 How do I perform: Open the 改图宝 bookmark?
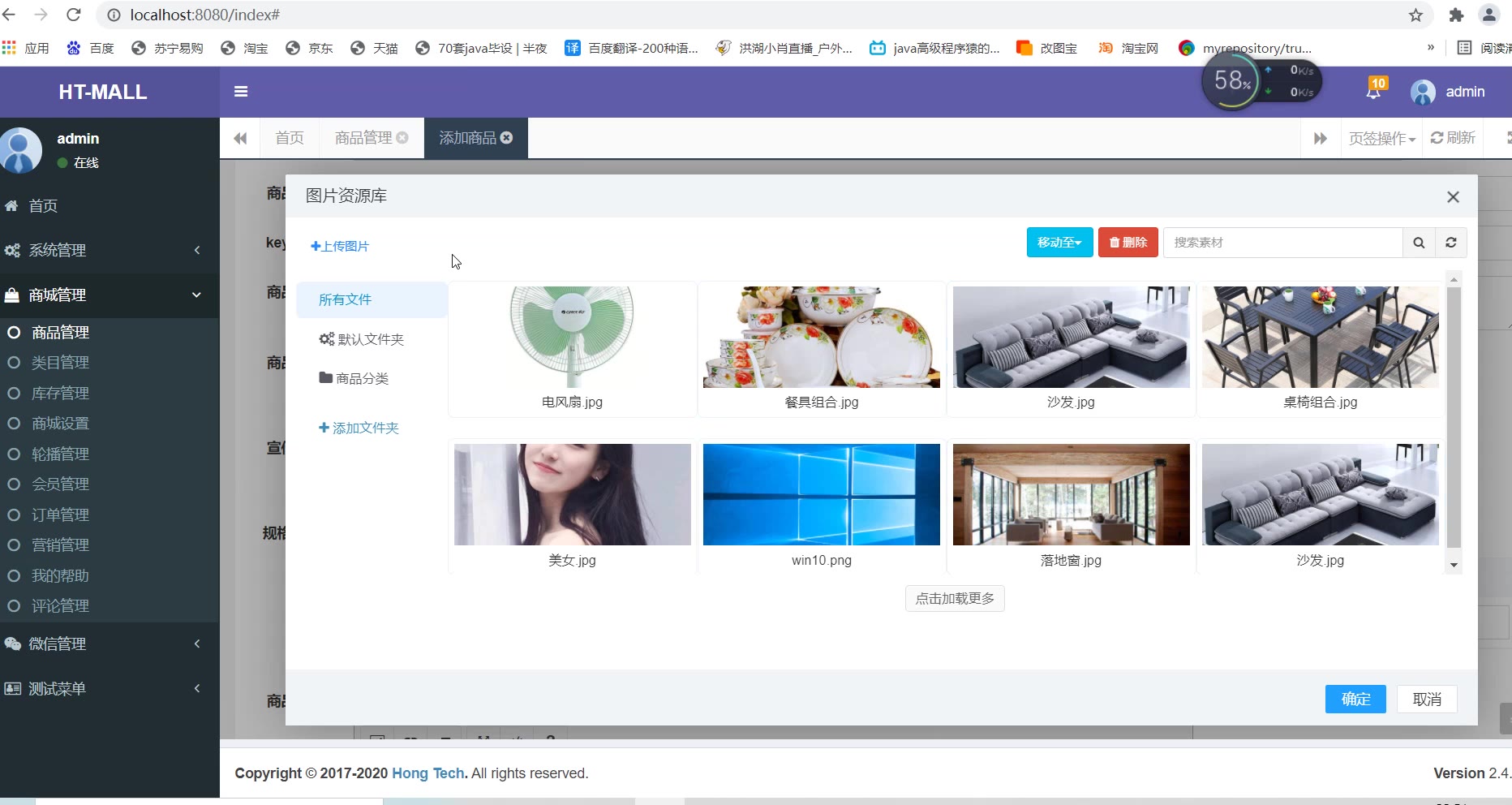[x=1046, y=48]
